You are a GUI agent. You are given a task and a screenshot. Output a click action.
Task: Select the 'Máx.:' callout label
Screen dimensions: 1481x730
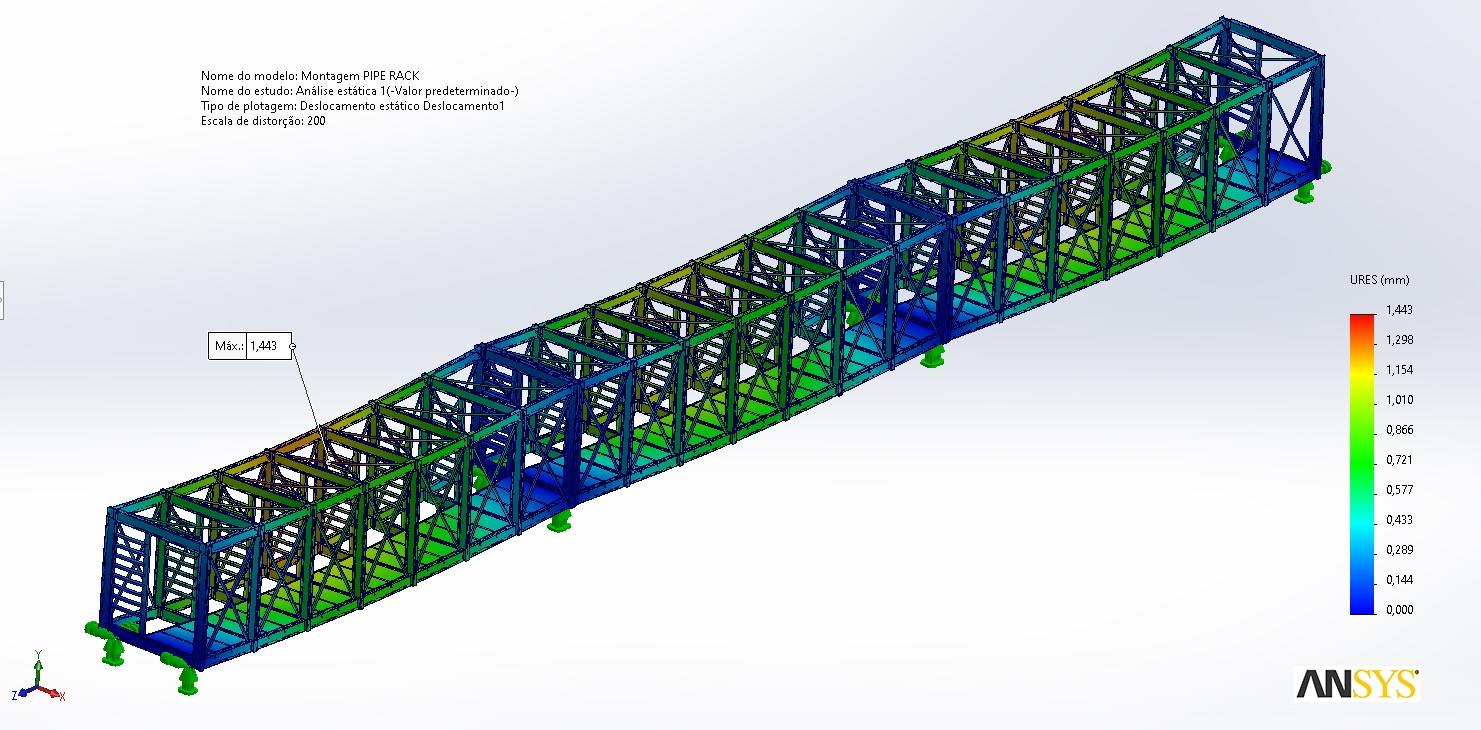[228, 346]
